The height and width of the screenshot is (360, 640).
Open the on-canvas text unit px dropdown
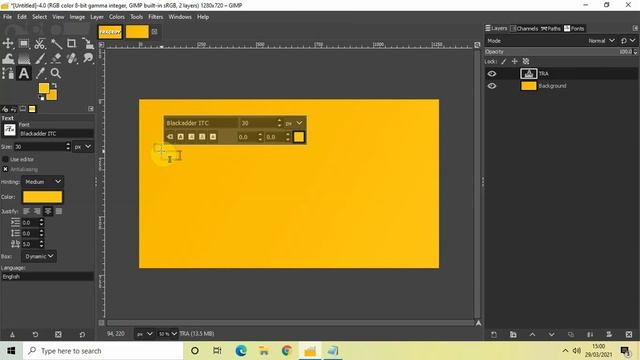pos(295,123)
